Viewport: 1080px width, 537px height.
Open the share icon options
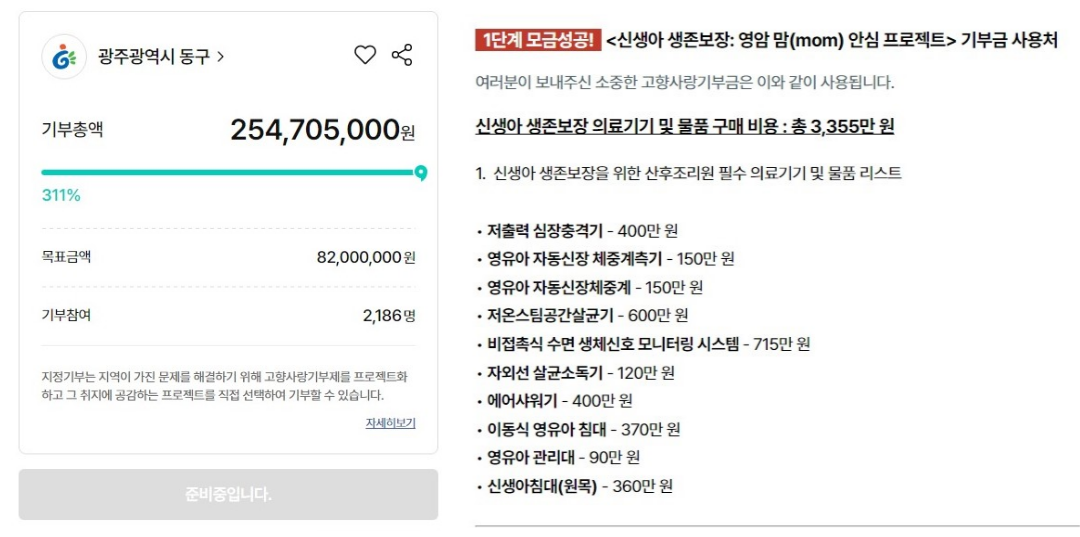pyautogui.click(x=402, y=56)
